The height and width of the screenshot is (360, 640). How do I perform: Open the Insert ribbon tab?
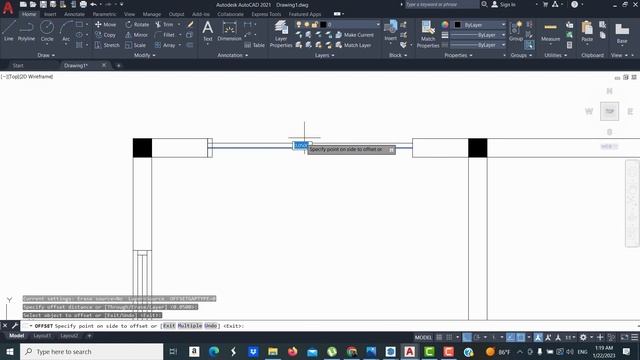[50, 14]
